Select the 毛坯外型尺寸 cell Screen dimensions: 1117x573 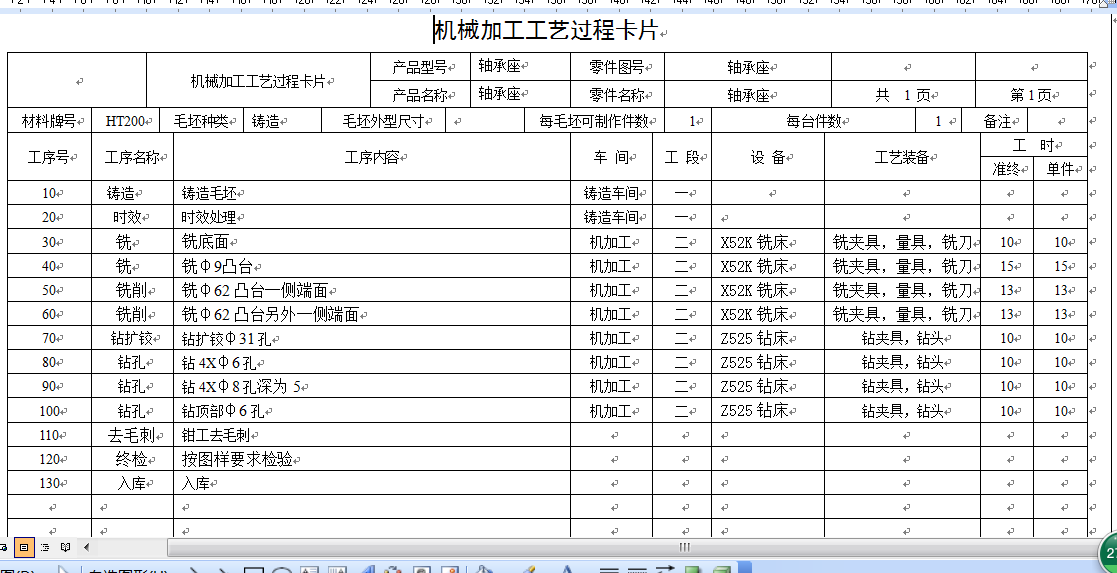pos(383,121)
